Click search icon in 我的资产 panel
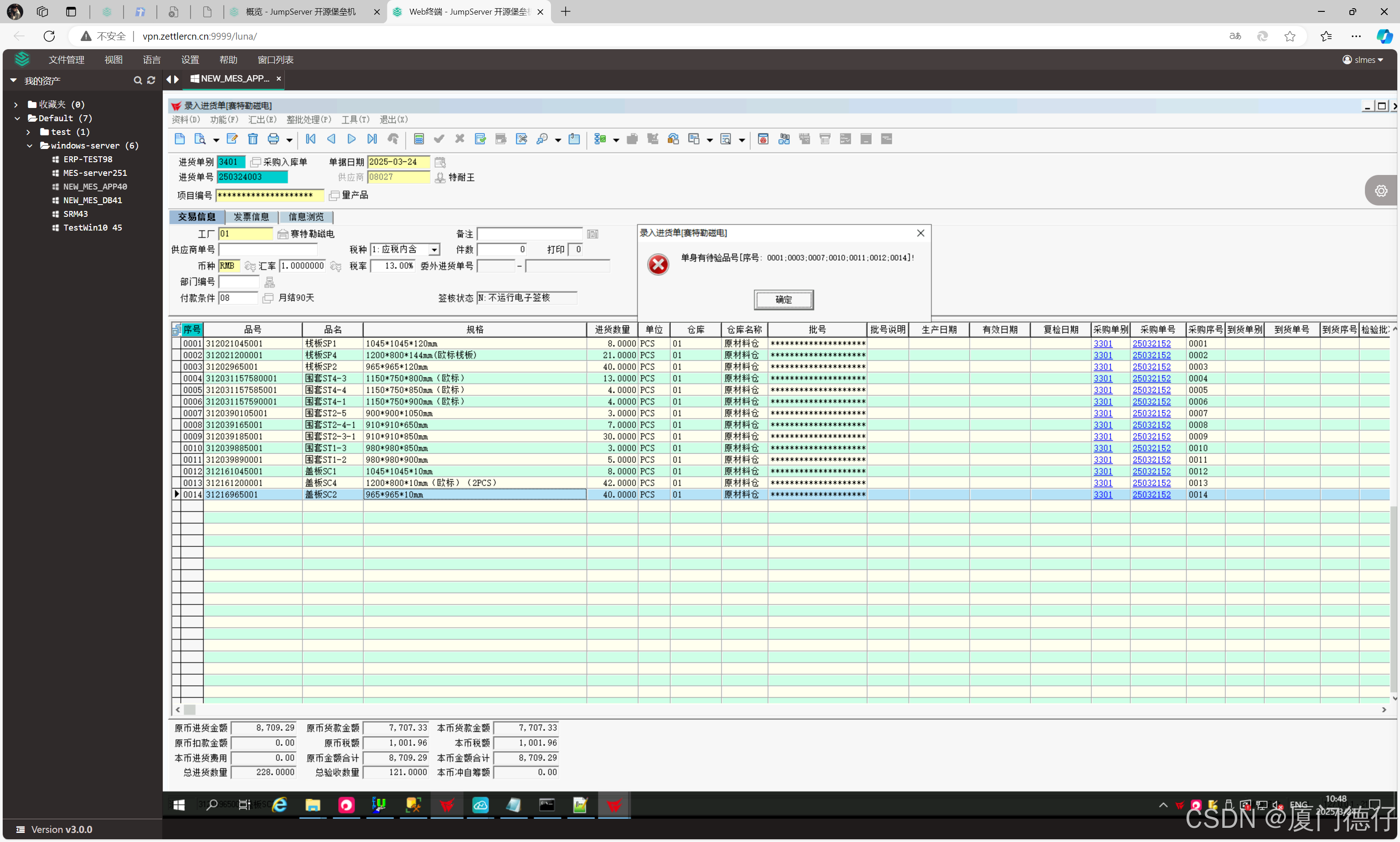The width and height of the screenshot is (1400, 842). pos(137,81)
